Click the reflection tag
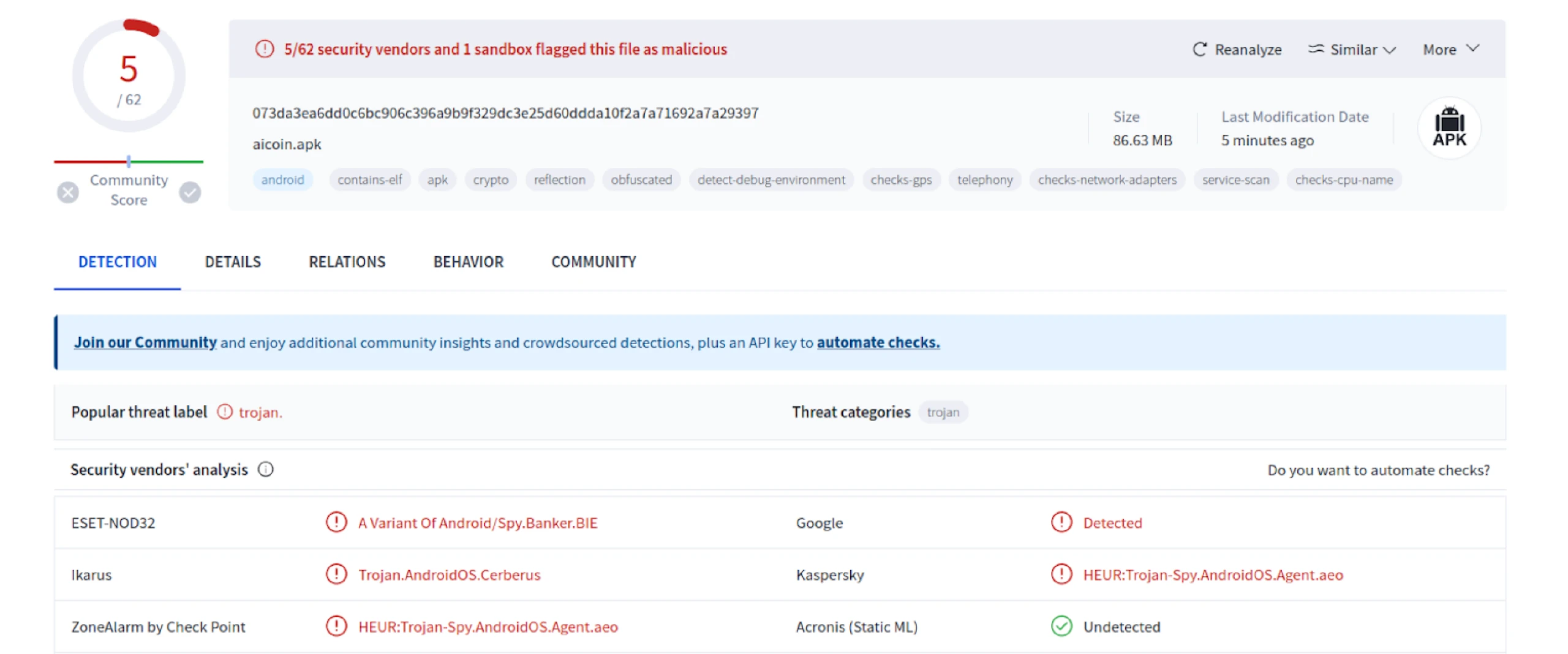This screenshot has width=1568, height=654. (559, 180)
